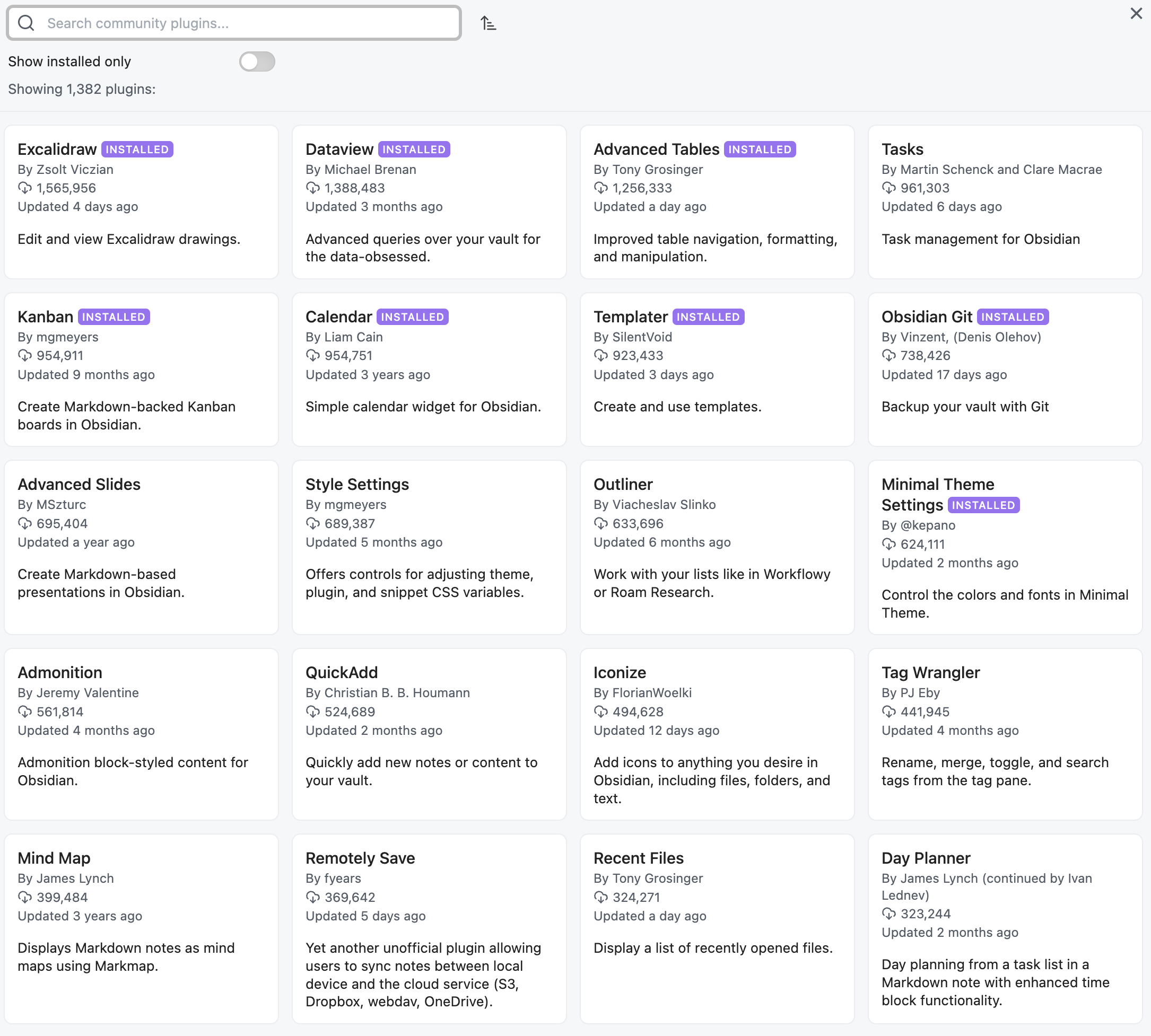Select the Remotely Save plugin title

tap(360, 858)
